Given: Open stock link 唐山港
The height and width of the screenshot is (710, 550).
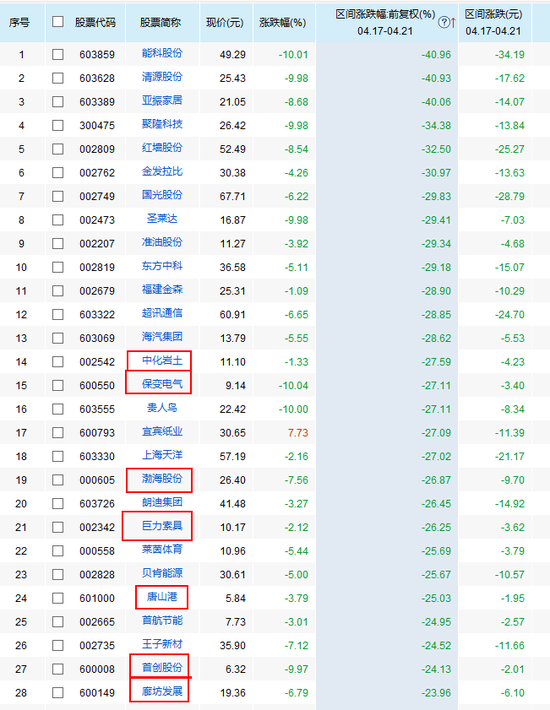Looking at the screenshot, I should (162, 597).
